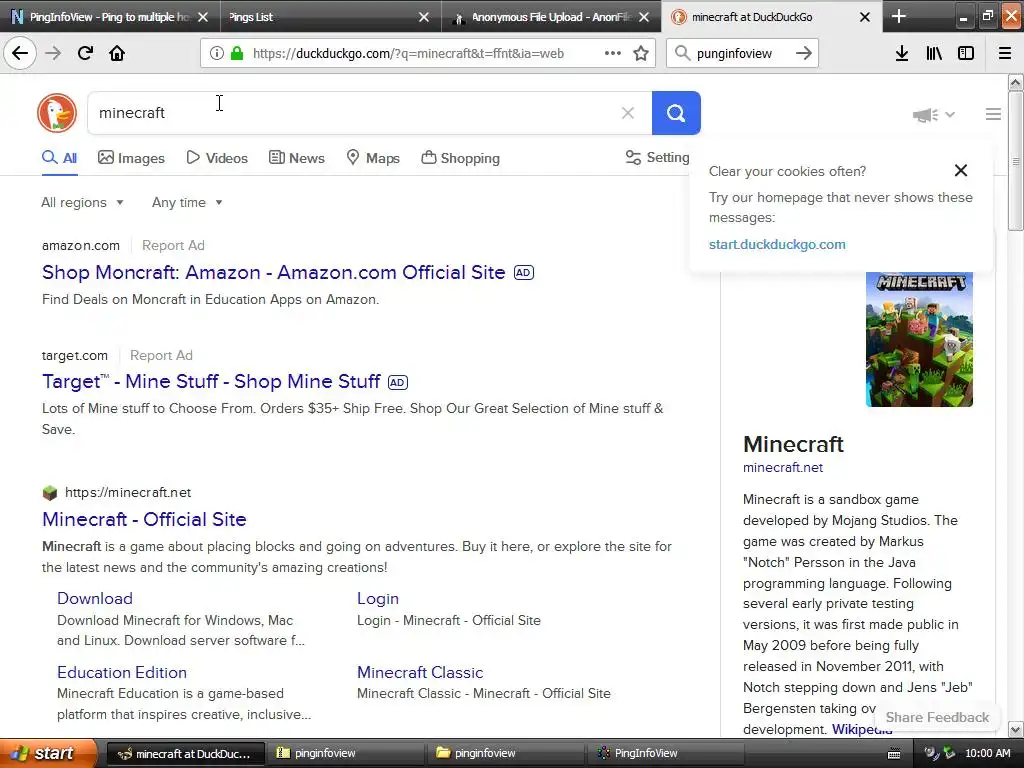Toggle the sidebar view icon
The image size is (1024, 768).
point(966,53)
